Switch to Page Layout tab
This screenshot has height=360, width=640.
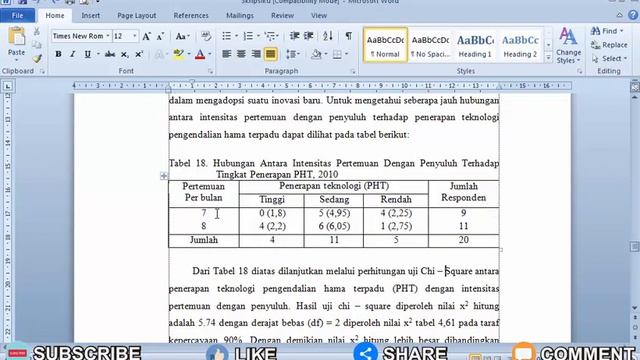[137, 16]
